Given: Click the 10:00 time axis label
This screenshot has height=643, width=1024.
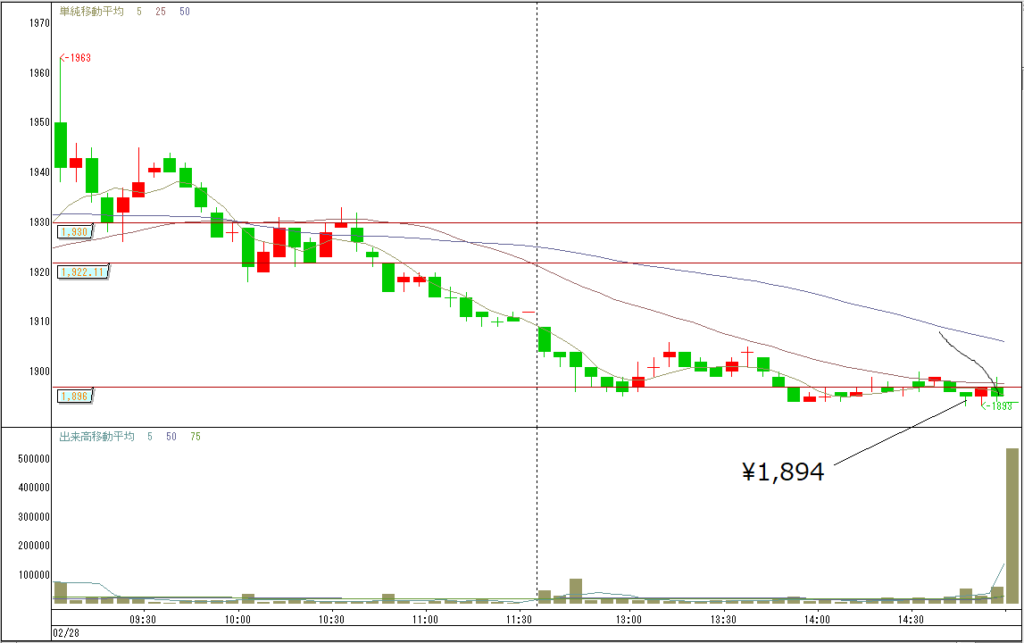Looking at the screenshot, I should coord(238,619).
